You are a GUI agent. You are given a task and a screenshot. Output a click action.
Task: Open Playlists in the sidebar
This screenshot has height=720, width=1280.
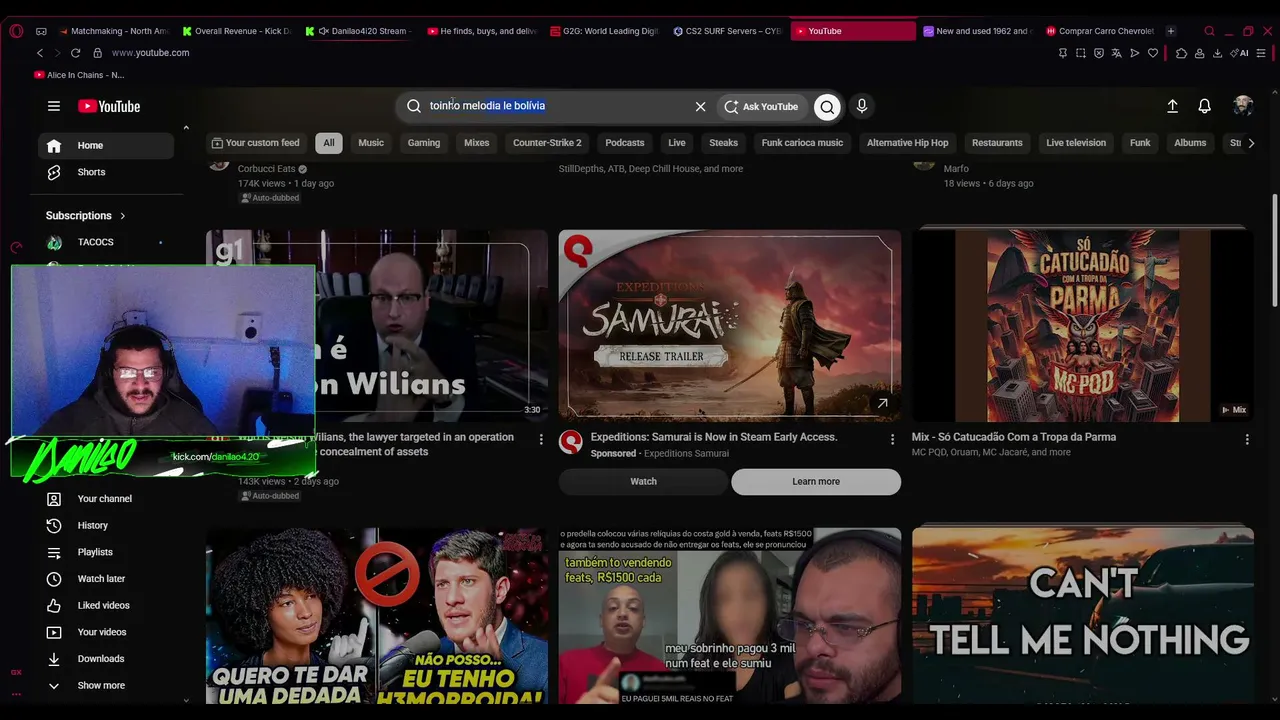106,552
